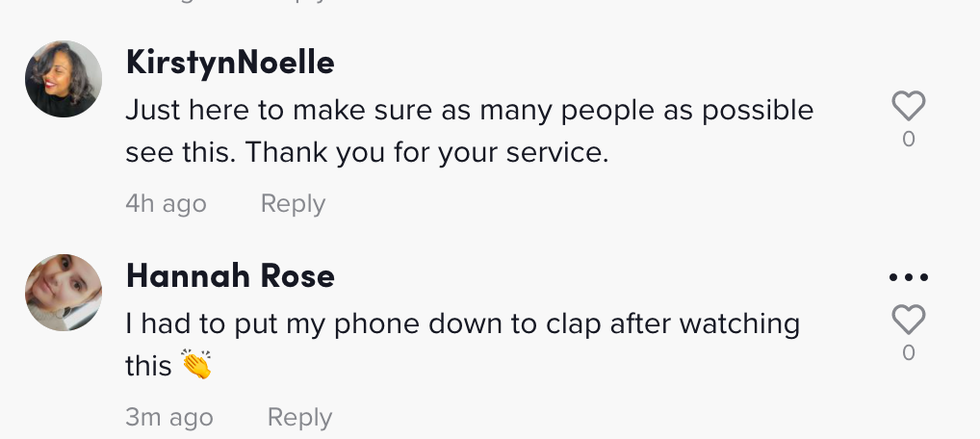The image size is (980, 439).
Task: Reply to KirstynNoelle's comment
Action: [292, 204]
